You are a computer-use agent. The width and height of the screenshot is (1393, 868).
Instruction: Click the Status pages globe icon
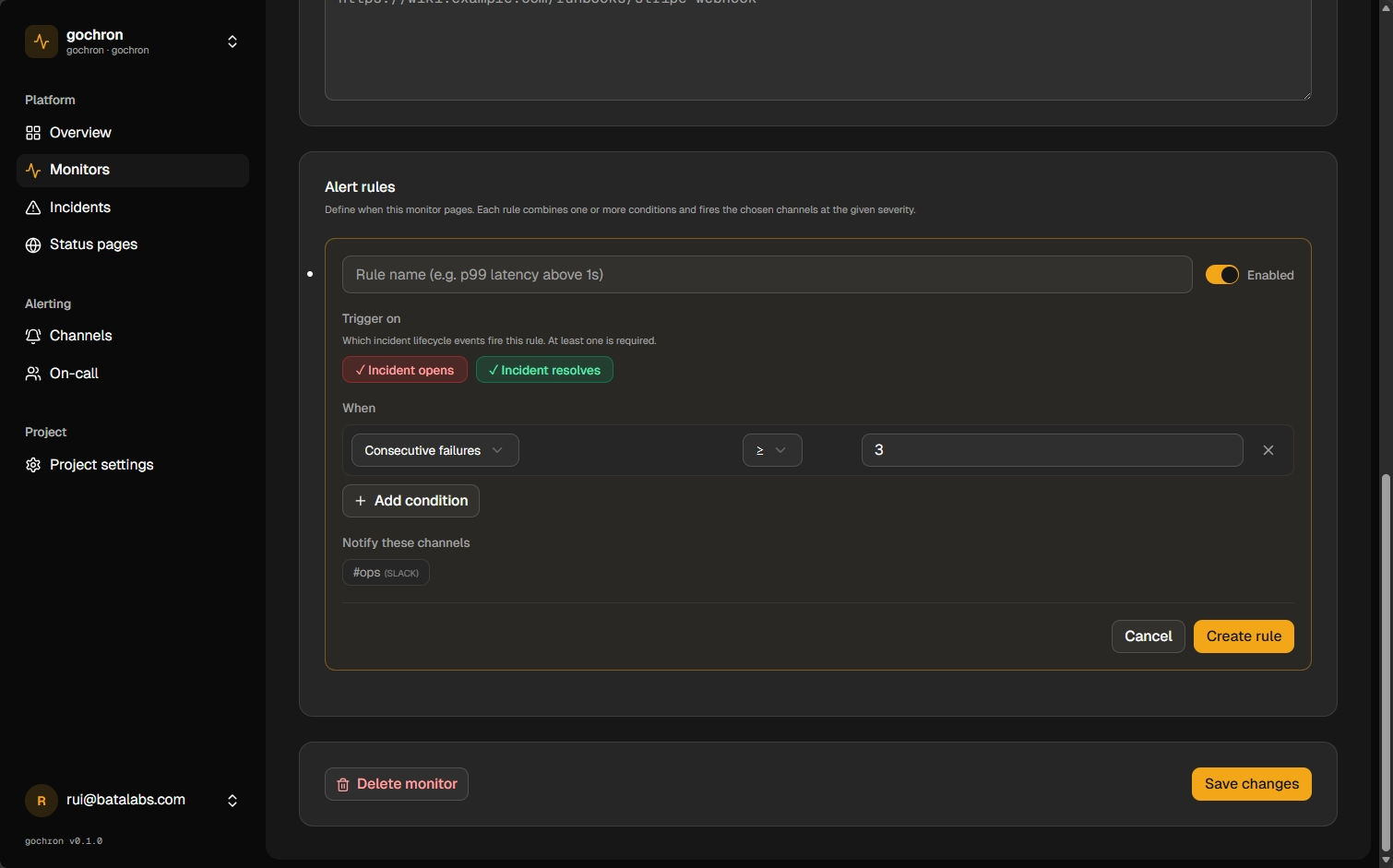pos(33,244)
